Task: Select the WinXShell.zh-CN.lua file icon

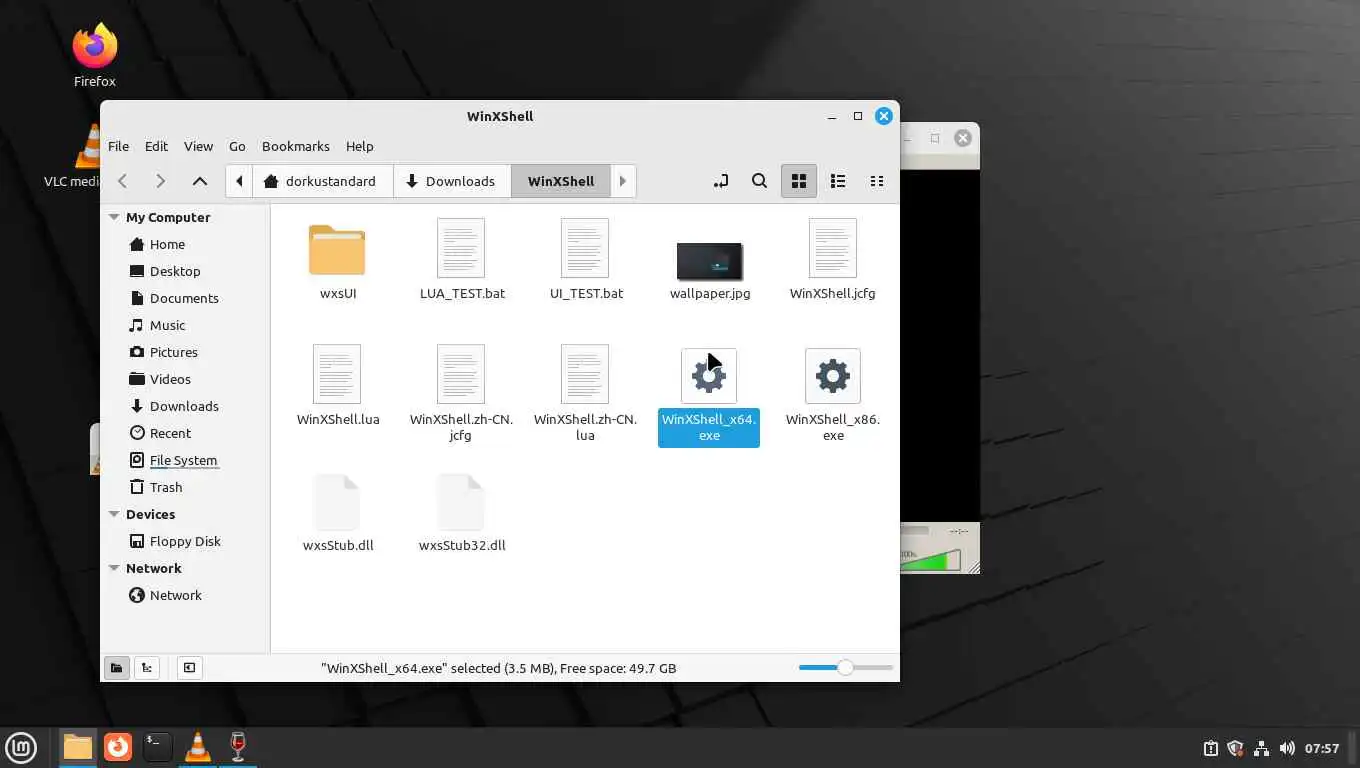Action: pos(585,374)
